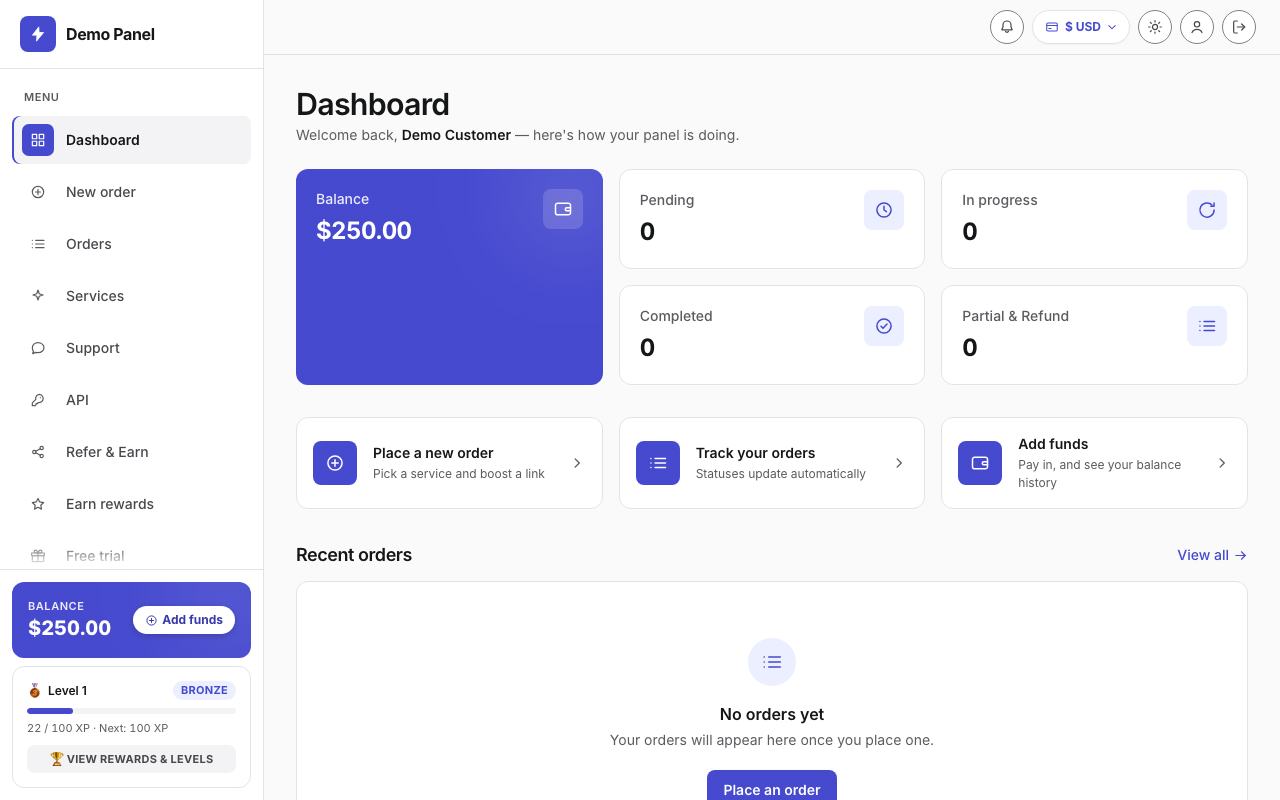Open the $ USD currency dropdown
This screenshot has height=800, width=1280.
point(1081,27)
